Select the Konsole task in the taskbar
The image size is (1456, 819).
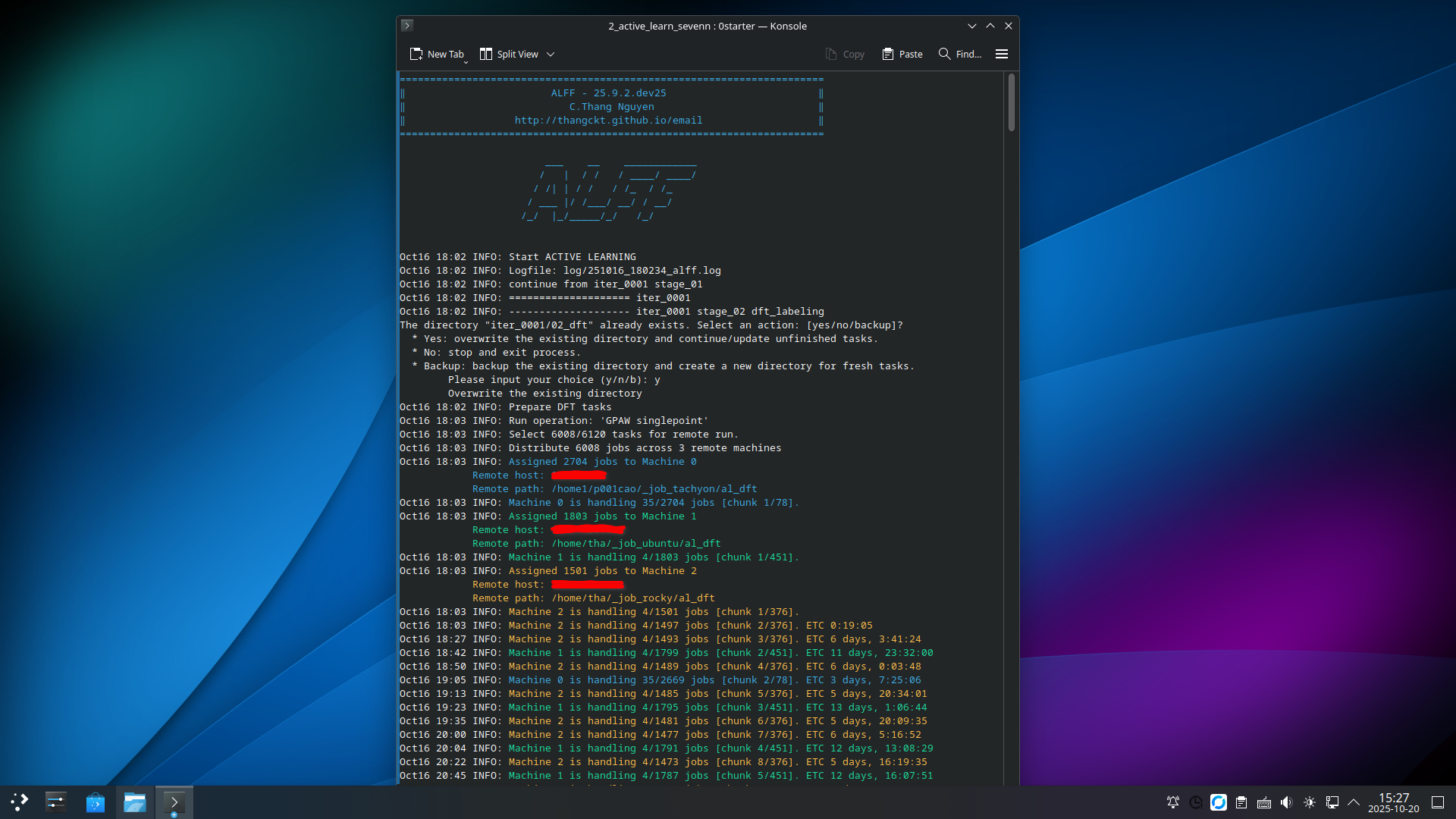[174, 802]
